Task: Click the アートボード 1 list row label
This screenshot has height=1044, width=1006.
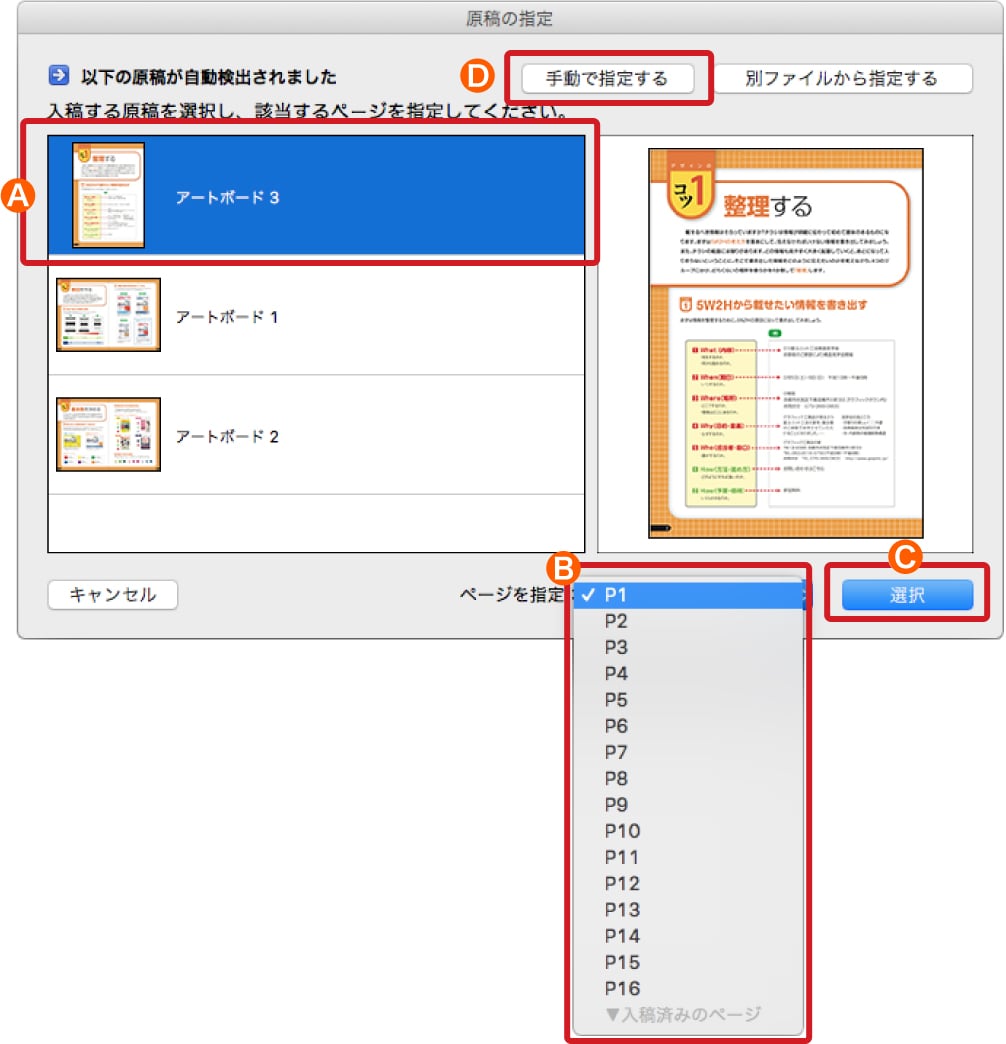Action: [x=227, y=316]
